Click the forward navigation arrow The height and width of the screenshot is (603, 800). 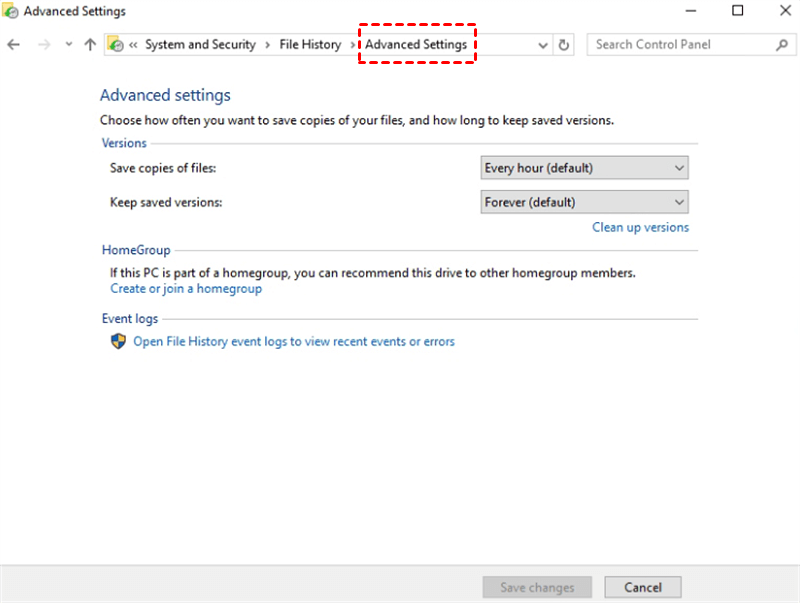click(x=42, y=45)
